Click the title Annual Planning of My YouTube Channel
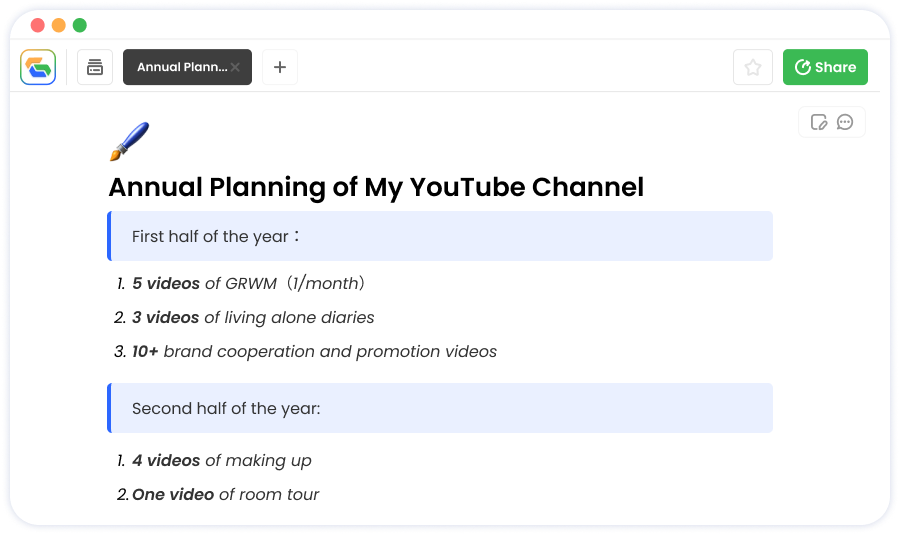Screen dimensions: 900x535 [x=376, y=187]
